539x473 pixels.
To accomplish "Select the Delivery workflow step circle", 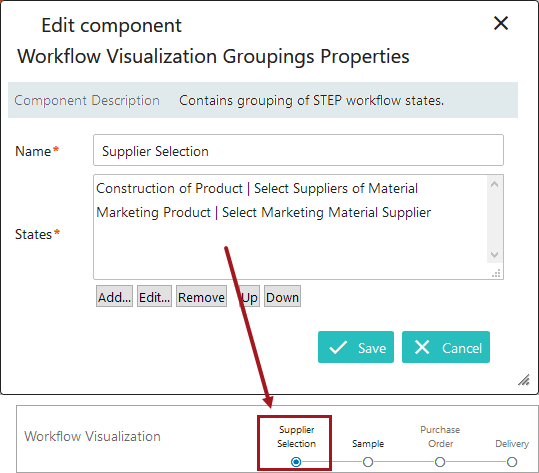I will point(512,462).
